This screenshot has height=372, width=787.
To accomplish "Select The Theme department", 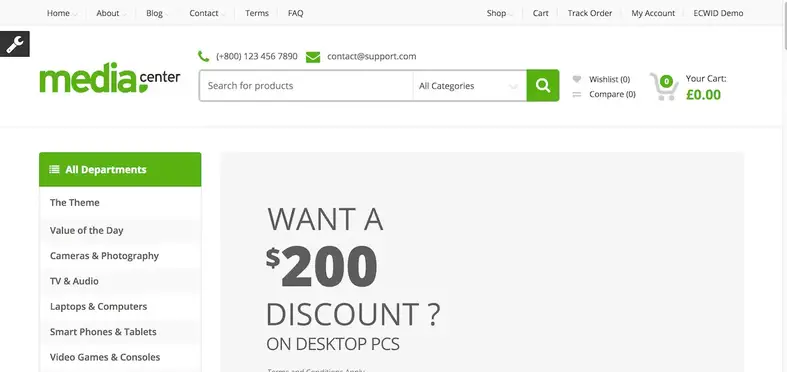I will pos(75,202).
